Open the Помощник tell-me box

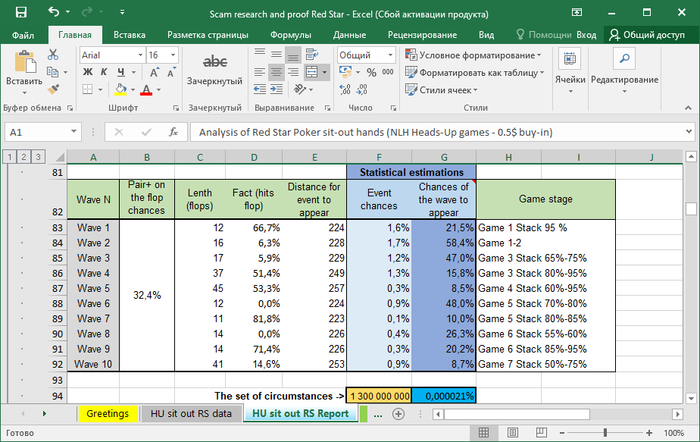click(x=543, y=35)
